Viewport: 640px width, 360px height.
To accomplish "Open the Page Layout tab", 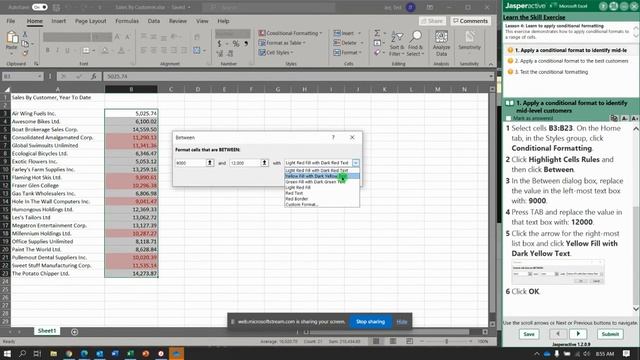I will coord(91,21).
